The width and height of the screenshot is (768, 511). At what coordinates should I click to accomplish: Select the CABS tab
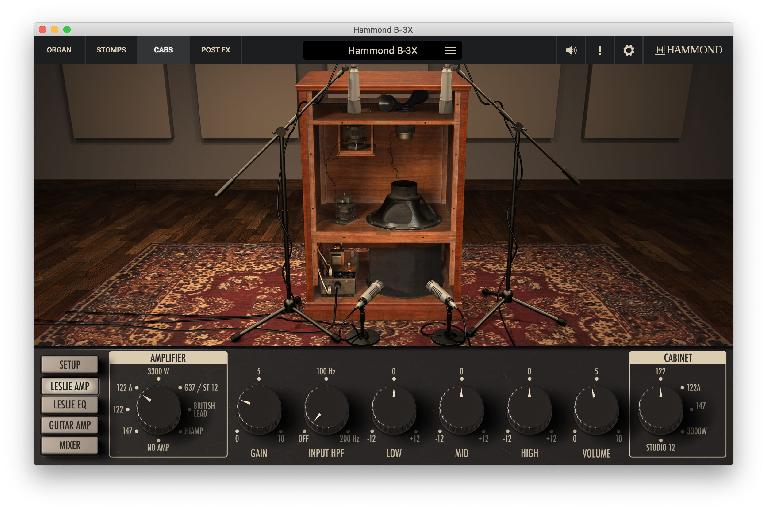pos(163,50)
